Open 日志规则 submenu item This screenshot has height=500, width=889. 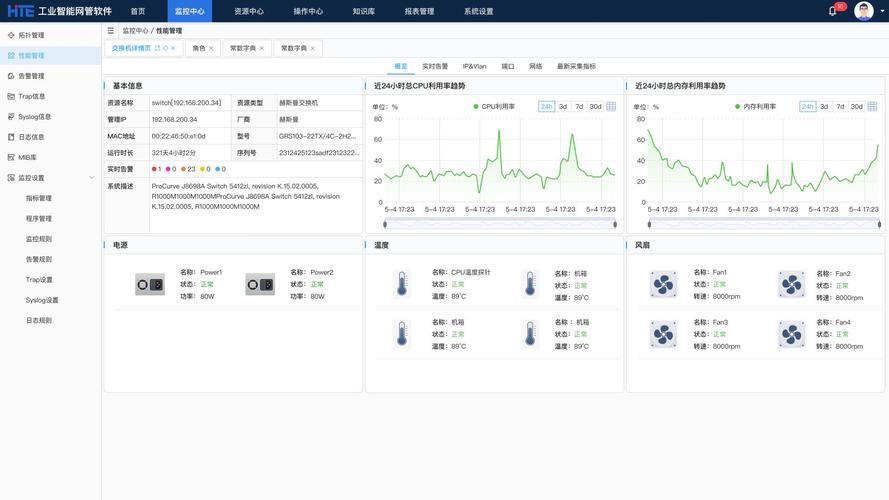coord(39,321)
